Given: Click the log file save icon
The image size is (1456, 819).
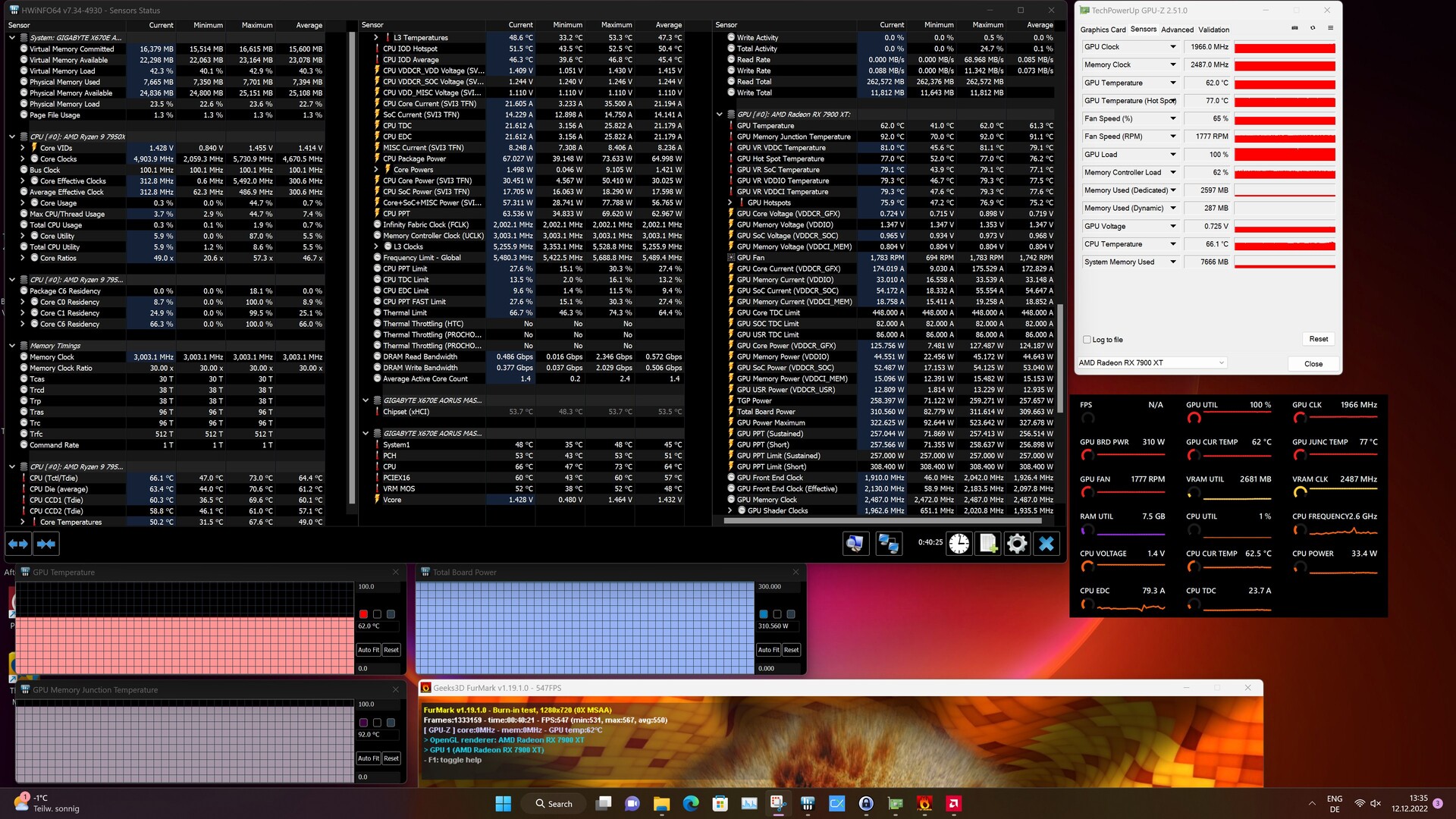Looking at the screenshot, I should (988, 543).
